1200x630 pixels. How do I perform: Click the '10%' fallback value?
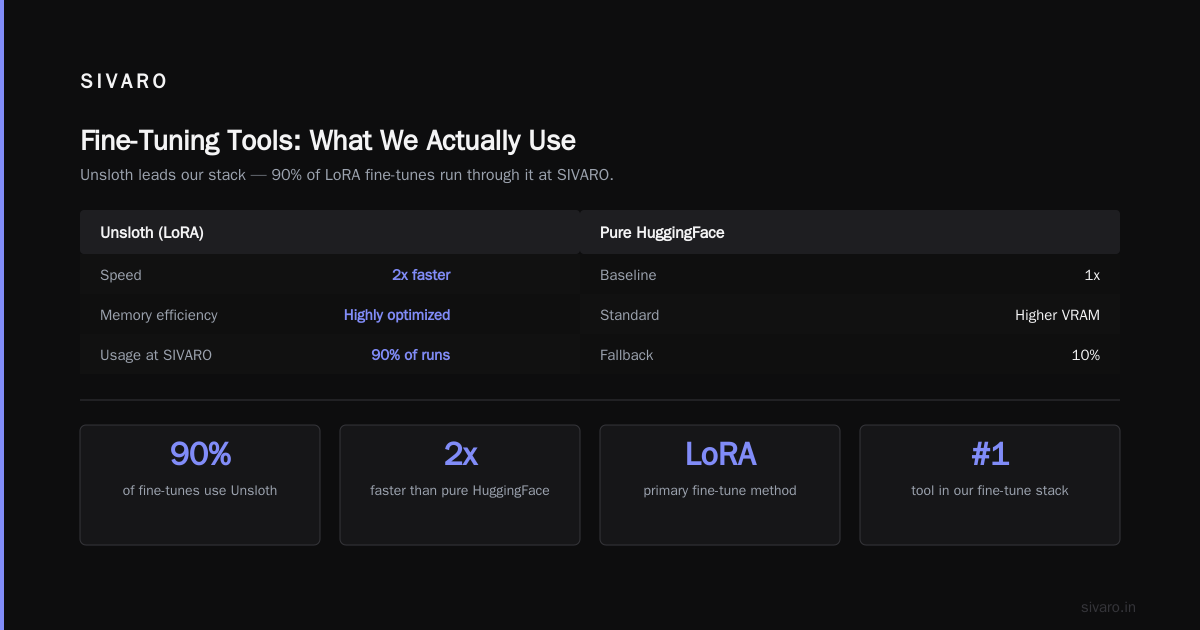point(1086,355)
